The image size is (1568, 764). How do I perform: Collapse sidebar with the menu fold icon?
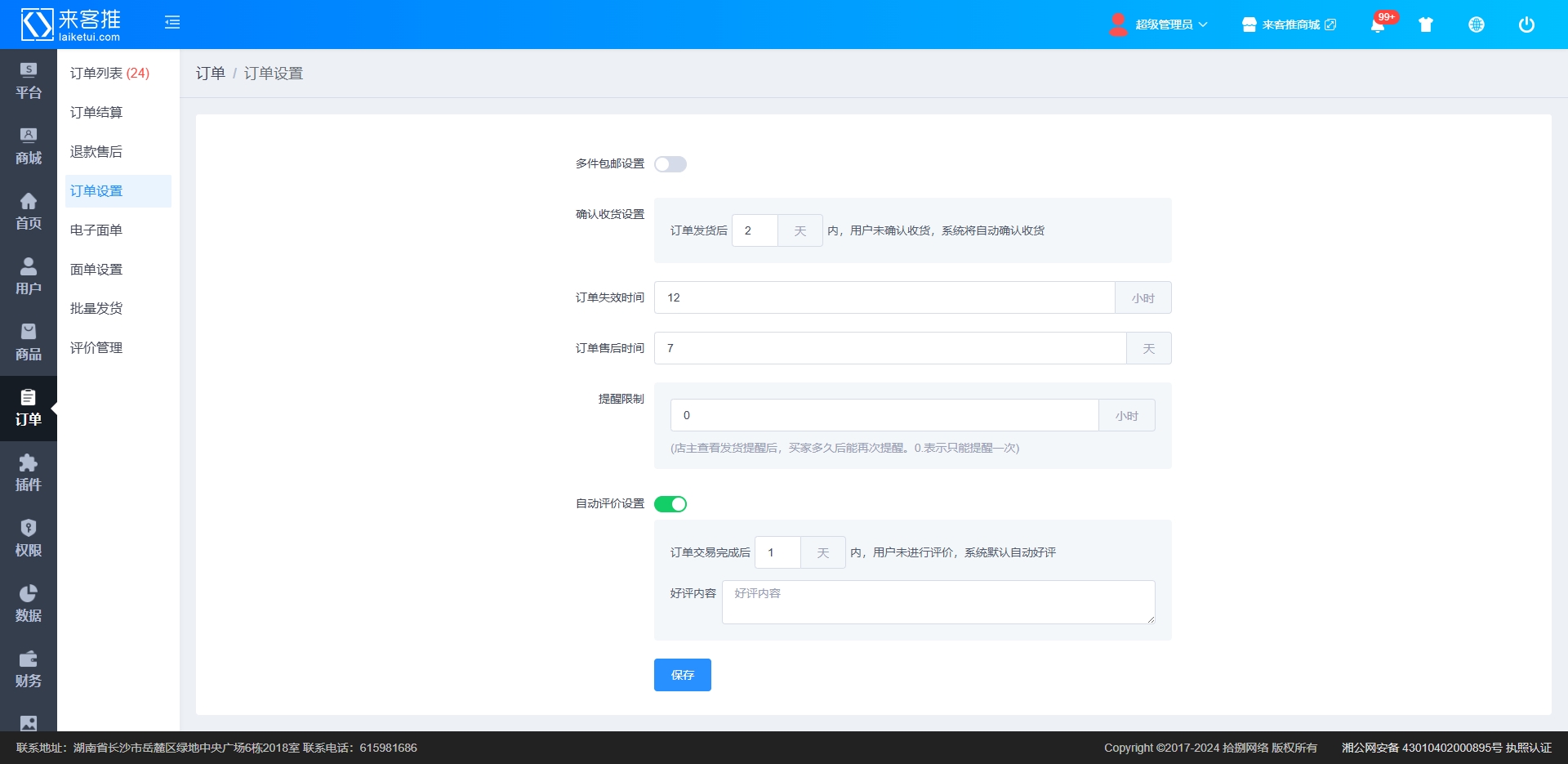click(172, 23)
